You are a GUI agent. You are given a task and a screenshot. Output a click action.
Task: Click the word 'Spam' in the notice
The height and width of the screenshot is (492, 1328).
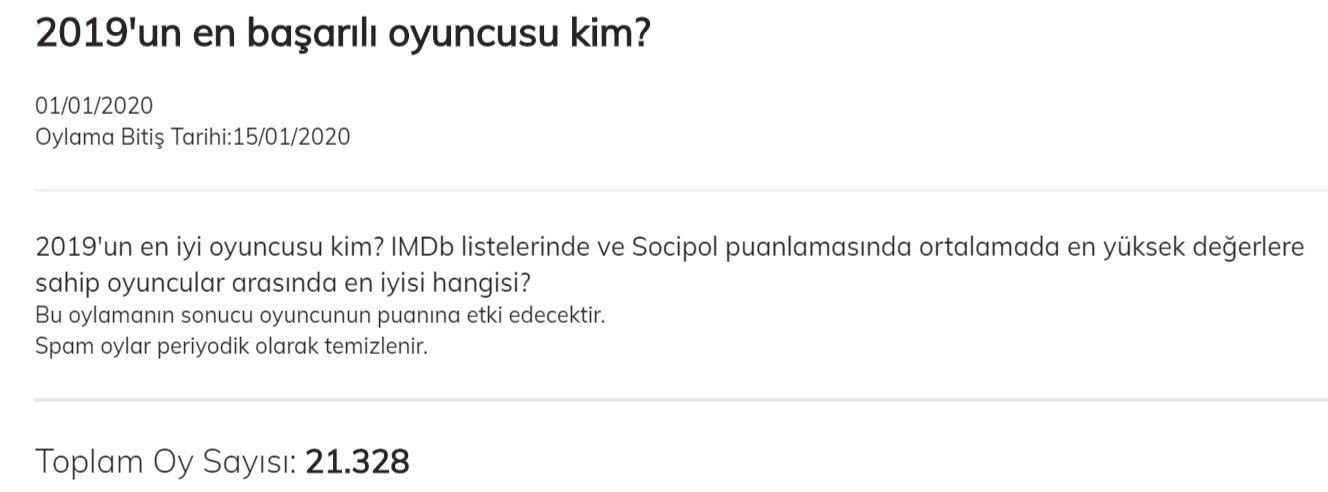point(59,348)
